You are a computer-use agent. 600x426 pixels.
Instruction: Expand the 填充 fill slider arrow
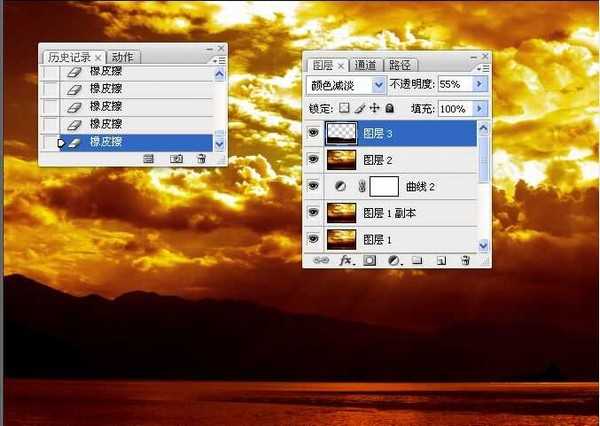coord(480,108)
